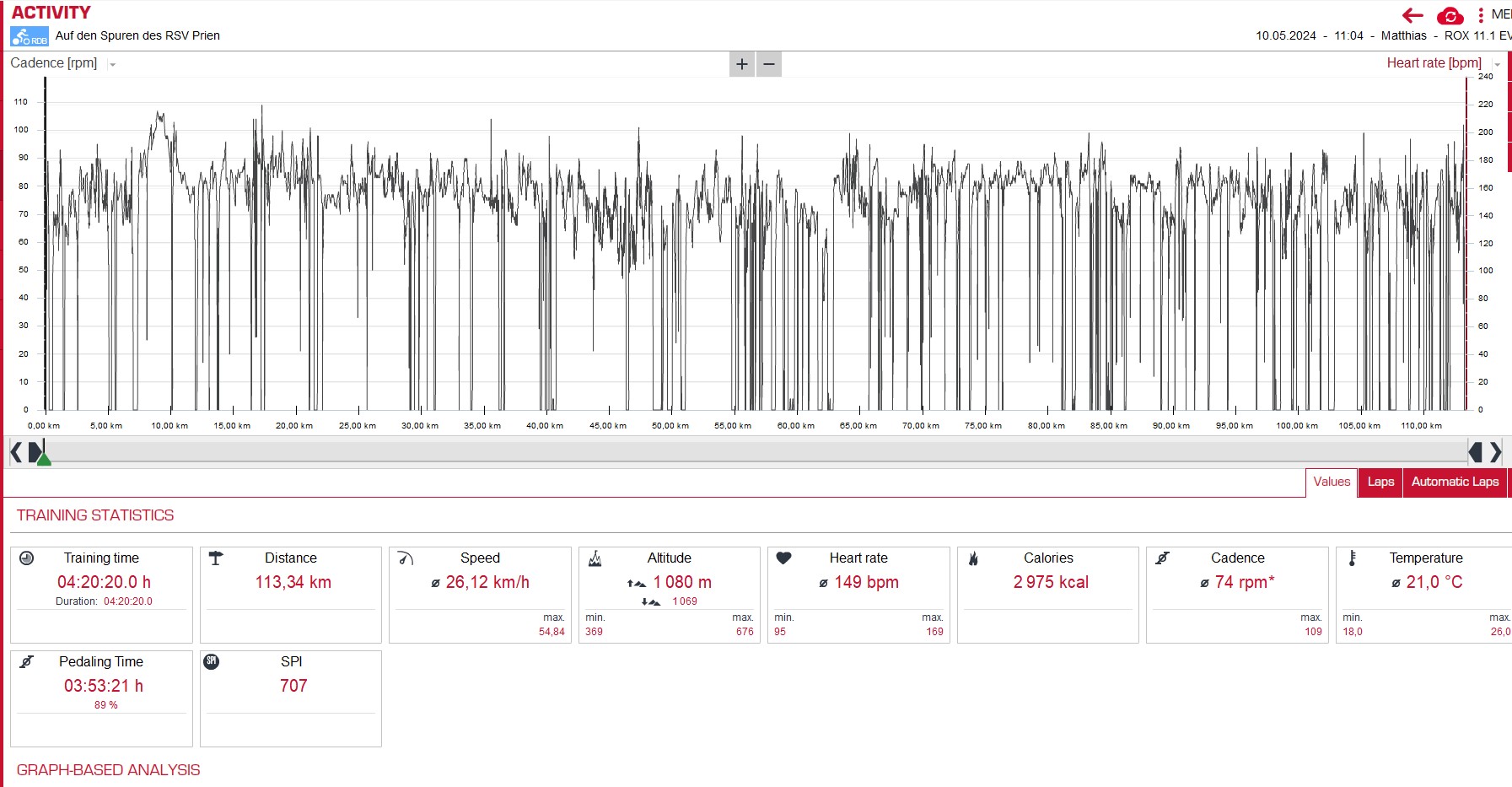This screenshot has width=1512, height=787.
Task: Select the Values tab
Action: (x=1332, y=482)
